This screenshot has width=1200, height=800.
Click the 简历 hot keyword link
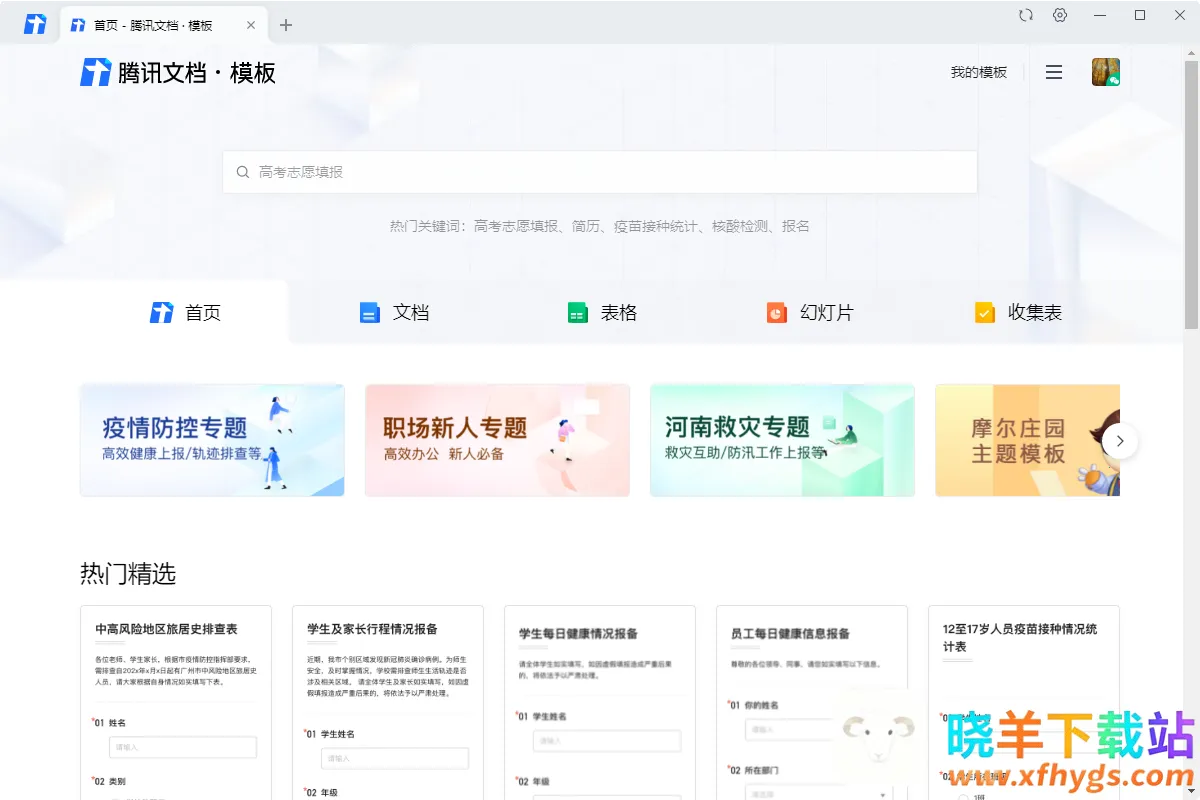click(x=585, y=226)
